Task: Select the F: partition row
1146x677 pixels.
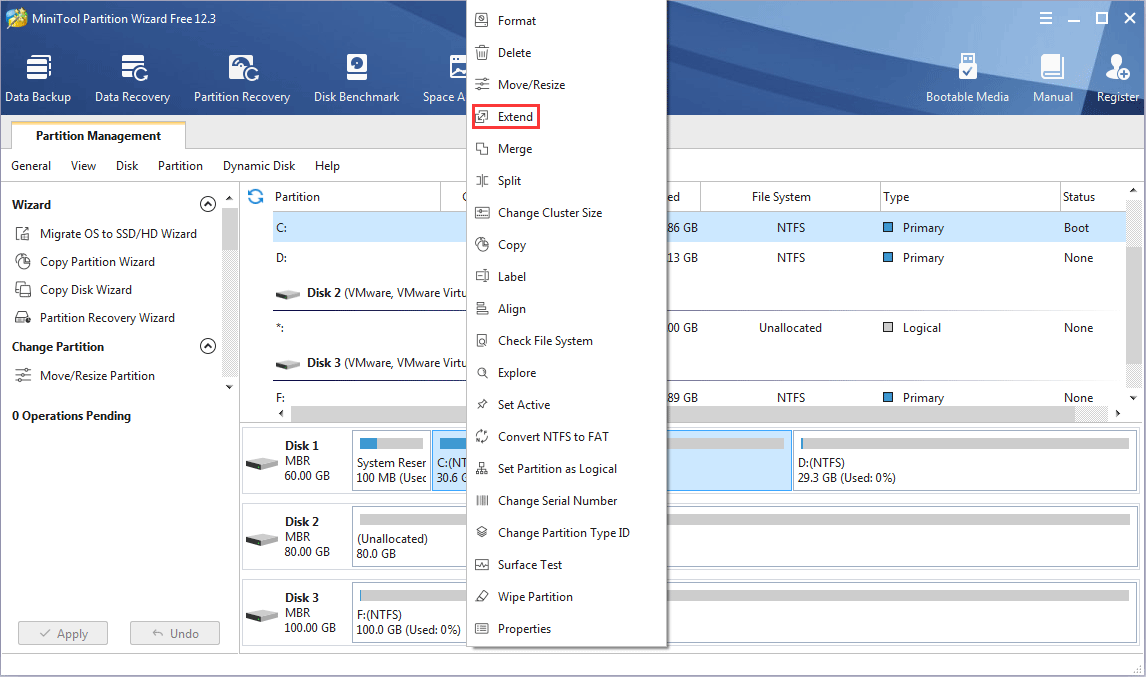Action: [x=369, y=398]
